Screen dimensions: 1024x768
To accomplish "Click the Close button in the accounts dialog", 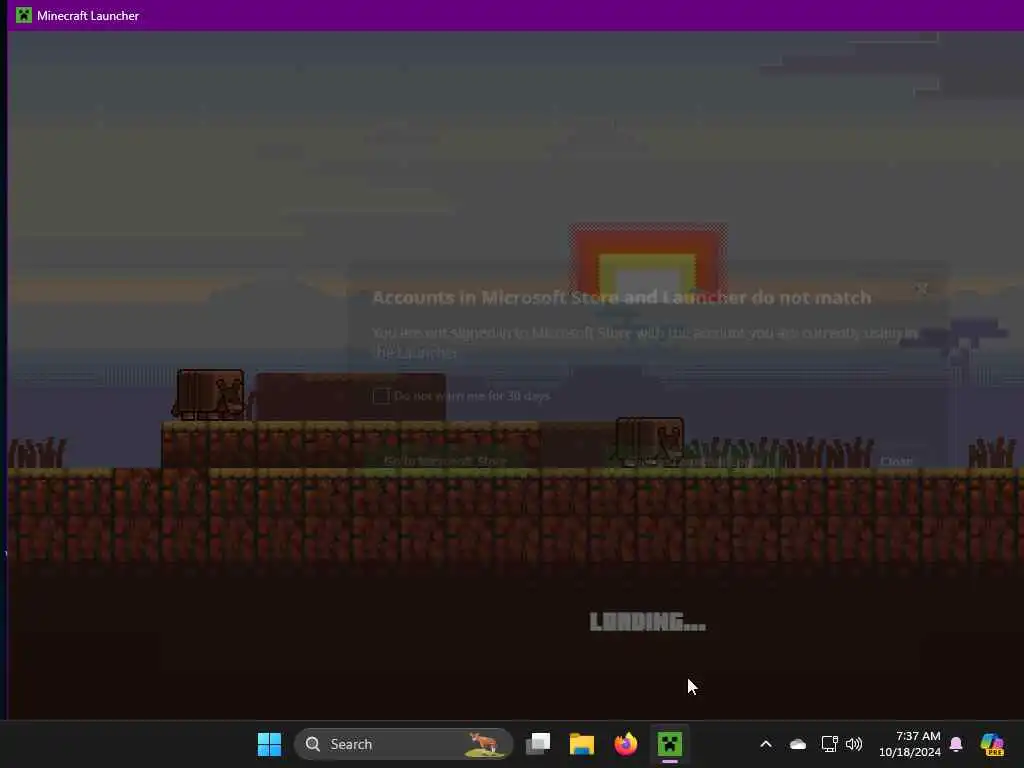I will pyautogui.click(x=896, y=462).
